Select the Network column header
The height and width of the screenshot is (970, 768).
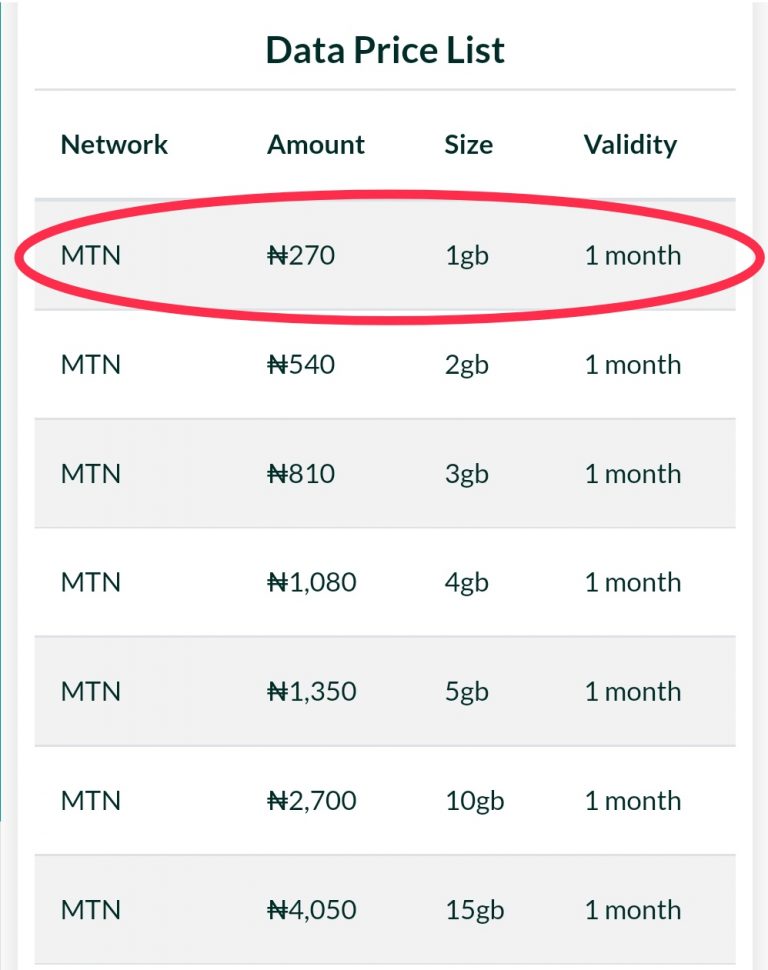click(x=114, y=145)
